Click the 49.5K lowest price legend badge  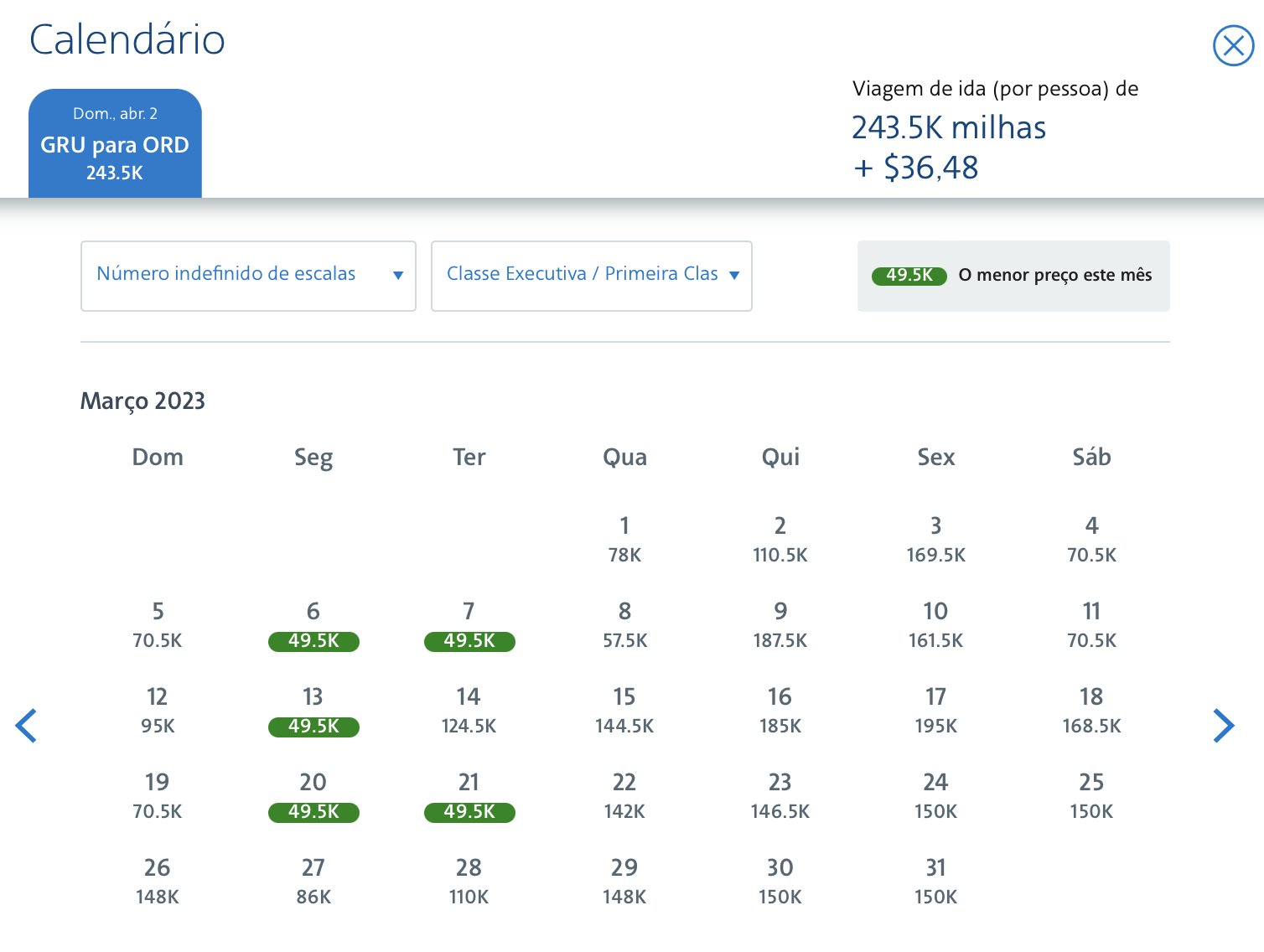(909, 276)
